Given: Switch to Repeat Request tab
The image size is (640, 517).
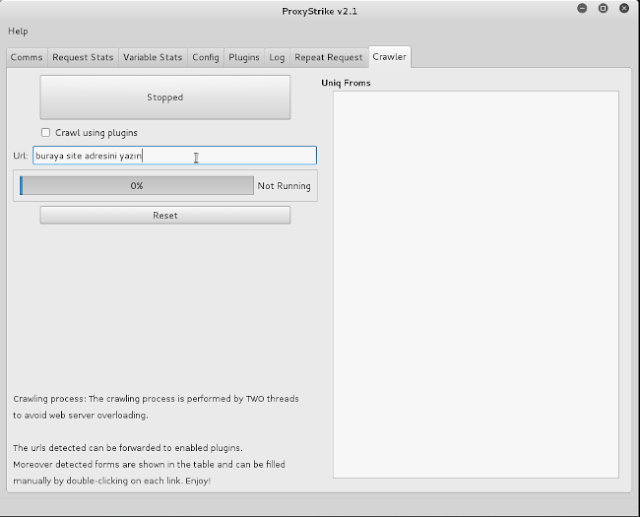Looking at the screenshot, I should tap(329, 57).
